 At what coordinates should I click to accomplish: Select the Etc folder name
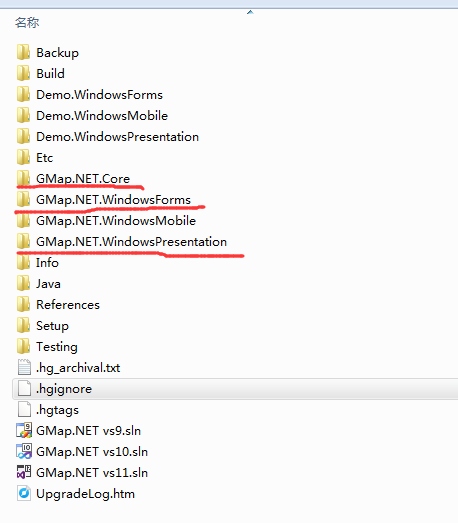click(x=44, y=158)
